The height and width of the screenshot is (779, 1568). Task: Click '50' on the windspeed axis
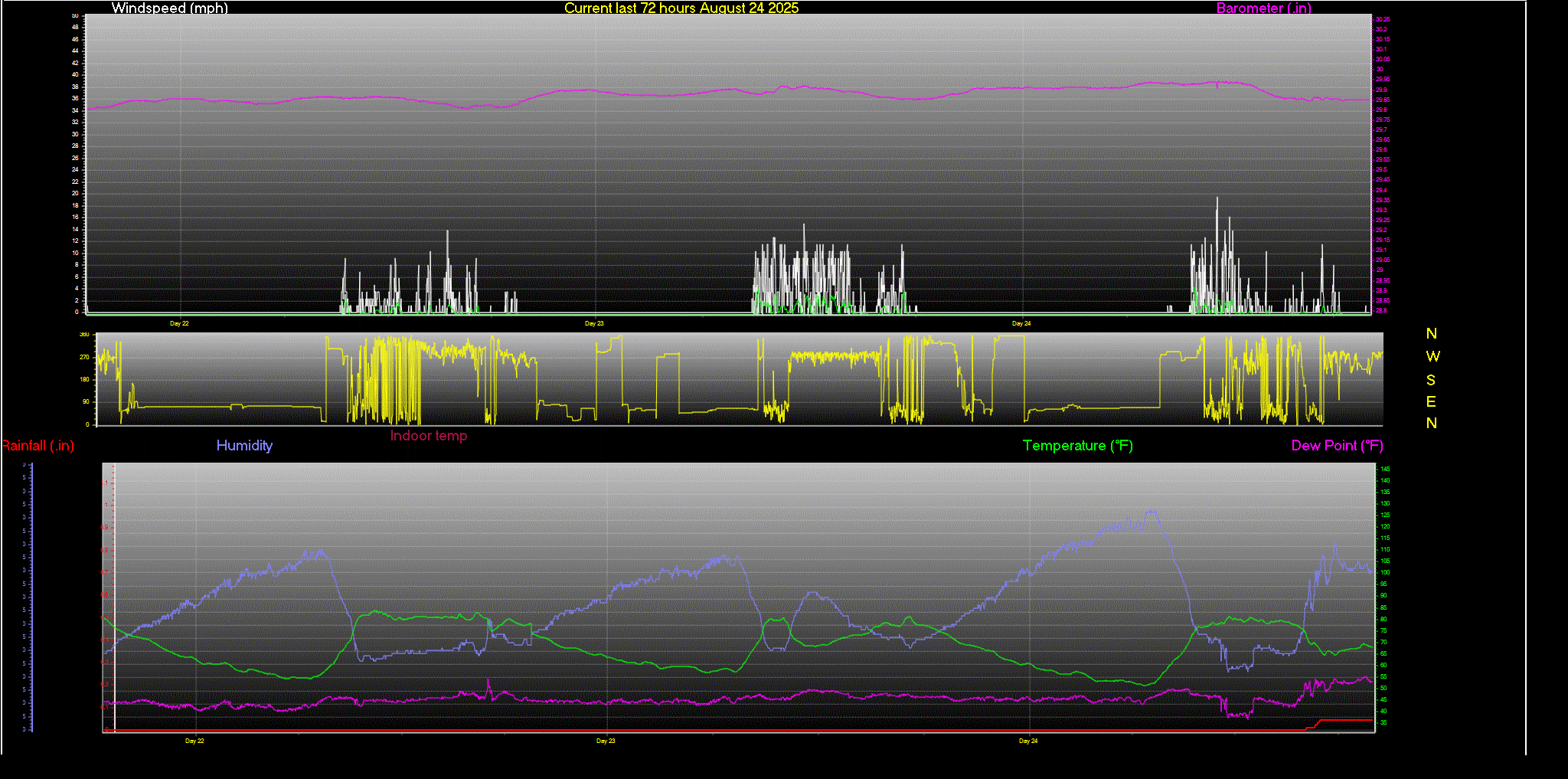(x=75, y=15)
